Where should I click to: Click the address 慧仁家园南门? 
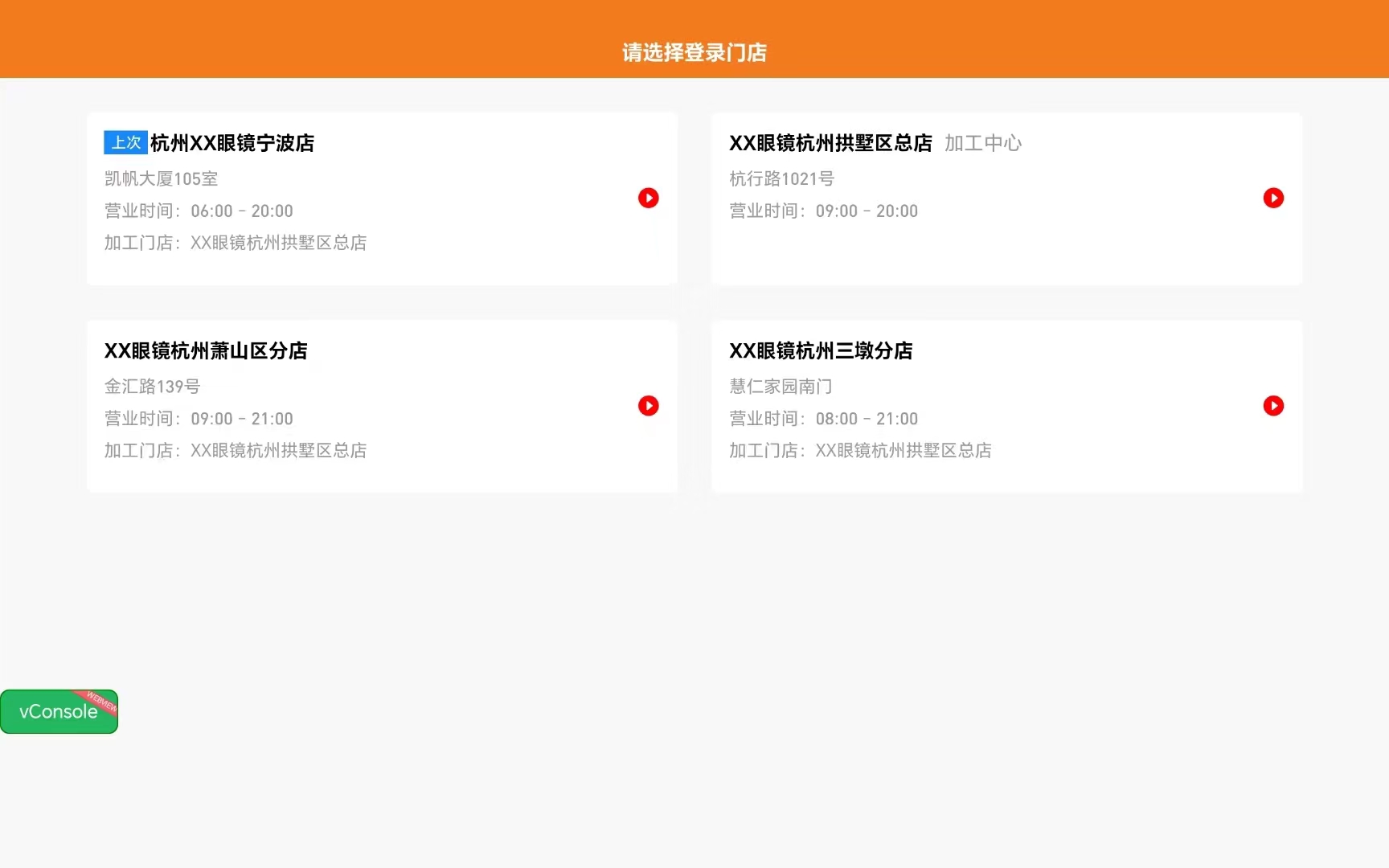click(780, 387)
